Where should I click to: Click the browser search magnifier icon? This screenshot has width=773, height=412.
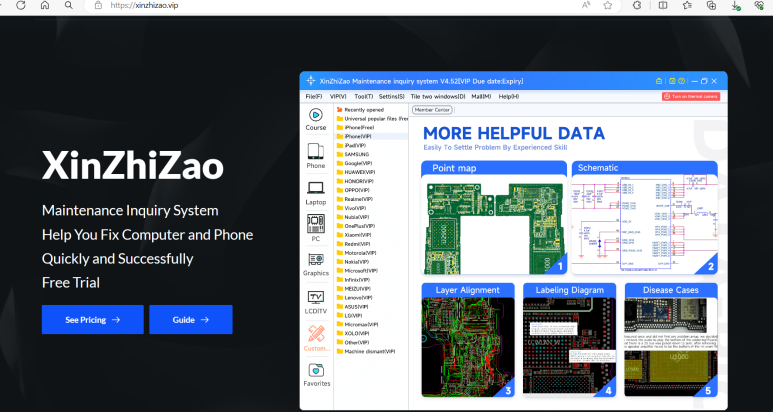coord(69,5)
